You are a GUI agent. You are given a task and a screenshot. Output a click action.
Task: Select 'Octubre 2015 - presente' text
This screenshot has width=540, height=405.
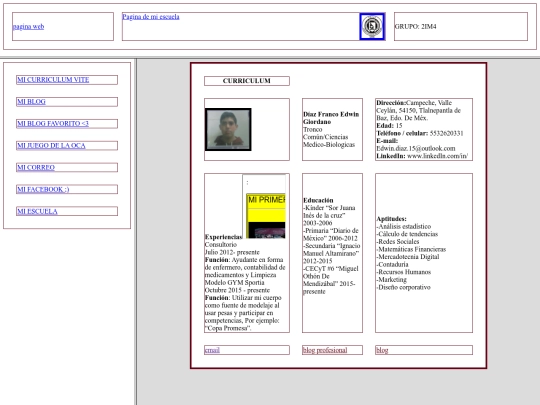tap(237, 290)
